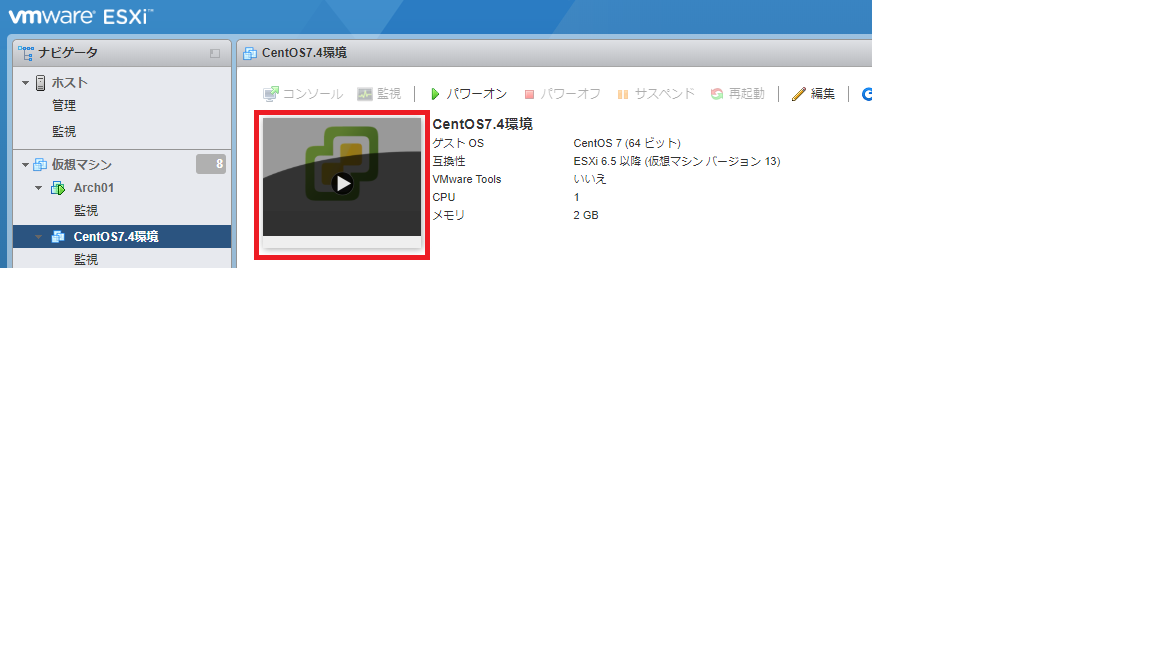
Task: Minimize the Navigator panel
Action: [215, 54]
